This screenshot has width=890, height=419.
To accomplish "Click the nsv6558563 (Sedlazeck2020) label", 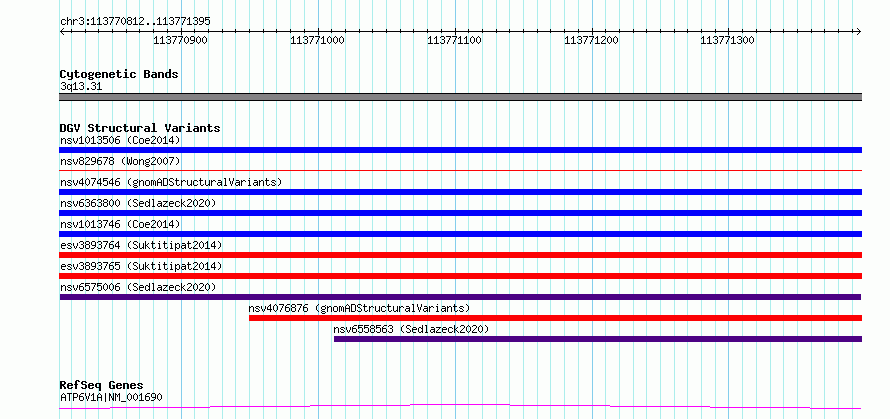I will (x=411, y=329).
